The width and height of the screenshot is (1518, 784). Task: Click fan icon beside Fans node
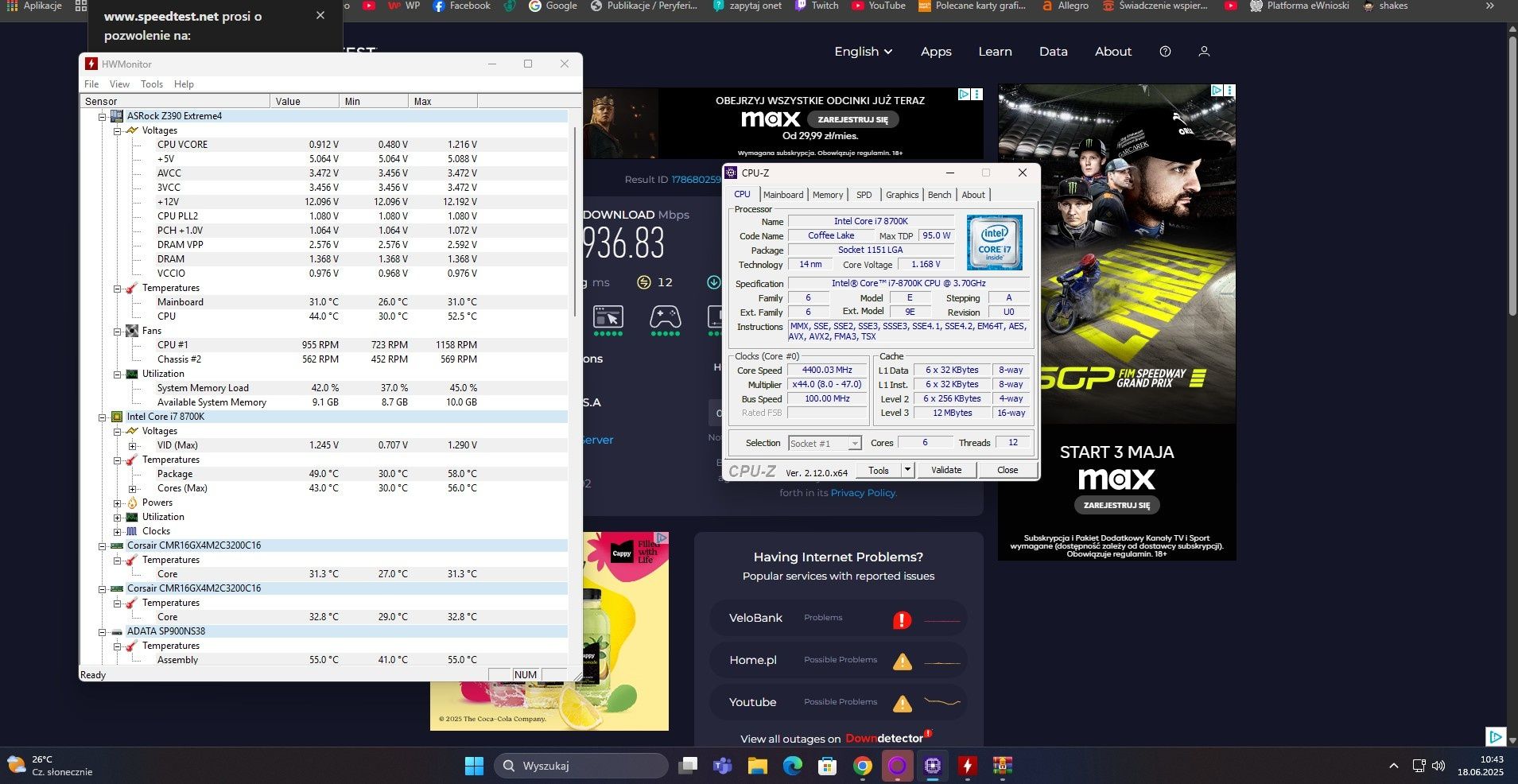click(132, 331)
